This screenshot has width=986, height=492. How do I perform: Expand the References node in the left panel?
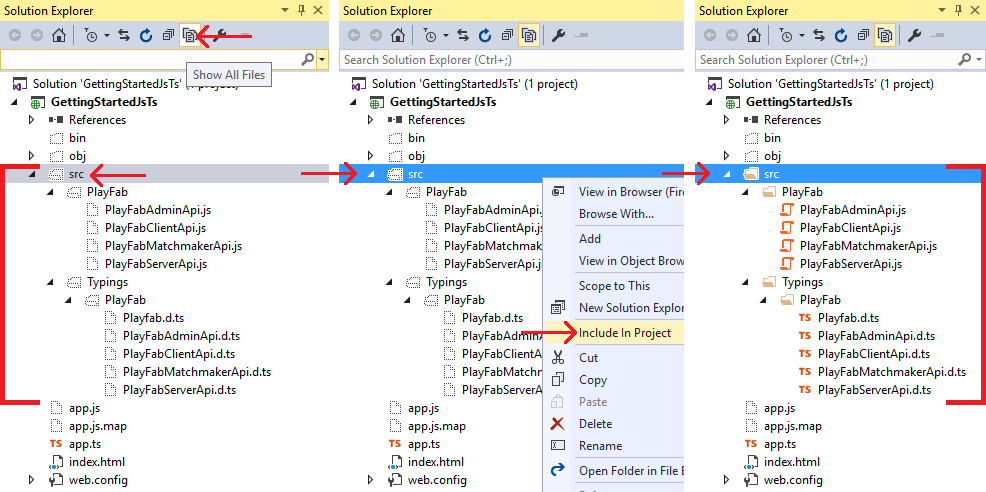point(31,120)
